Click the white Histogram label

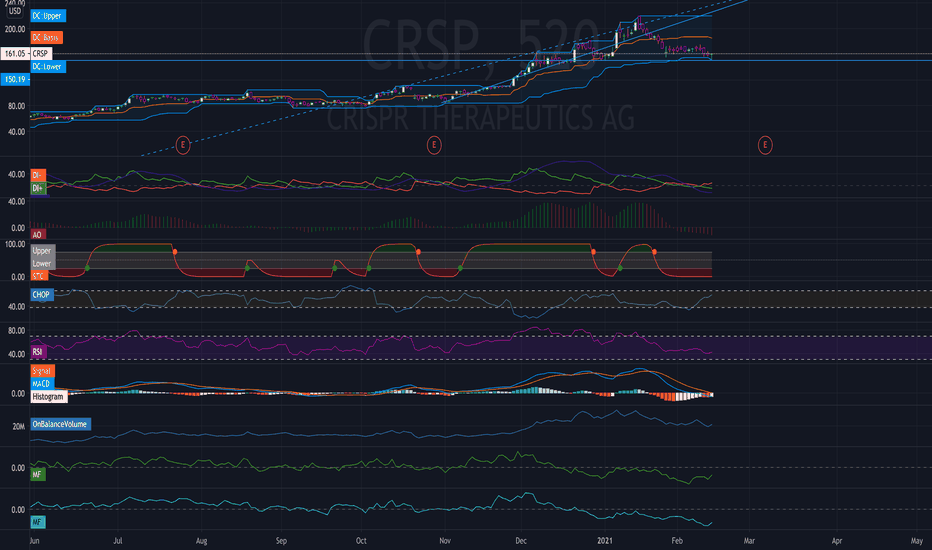click(49, 397)
